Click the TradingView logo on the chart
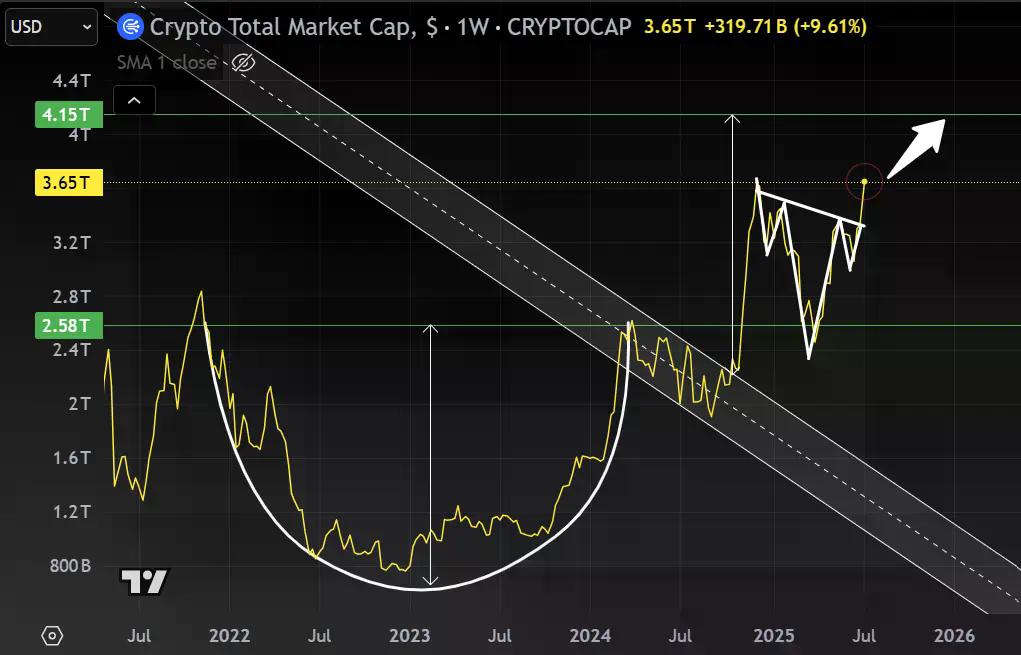Viewport: 1021px width, 655px height. (x=145, y=581)
